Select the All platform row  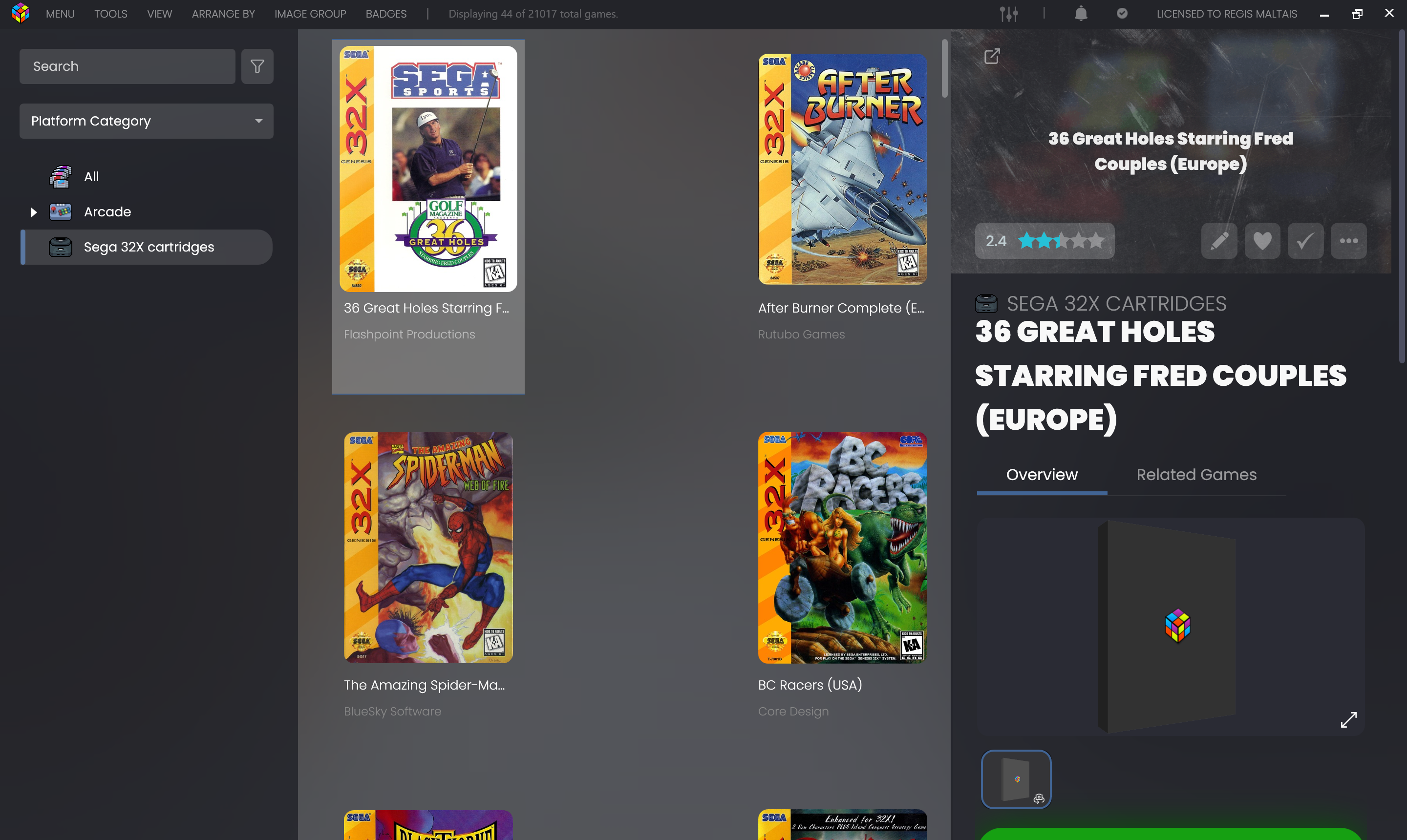[x=146, y=177]
